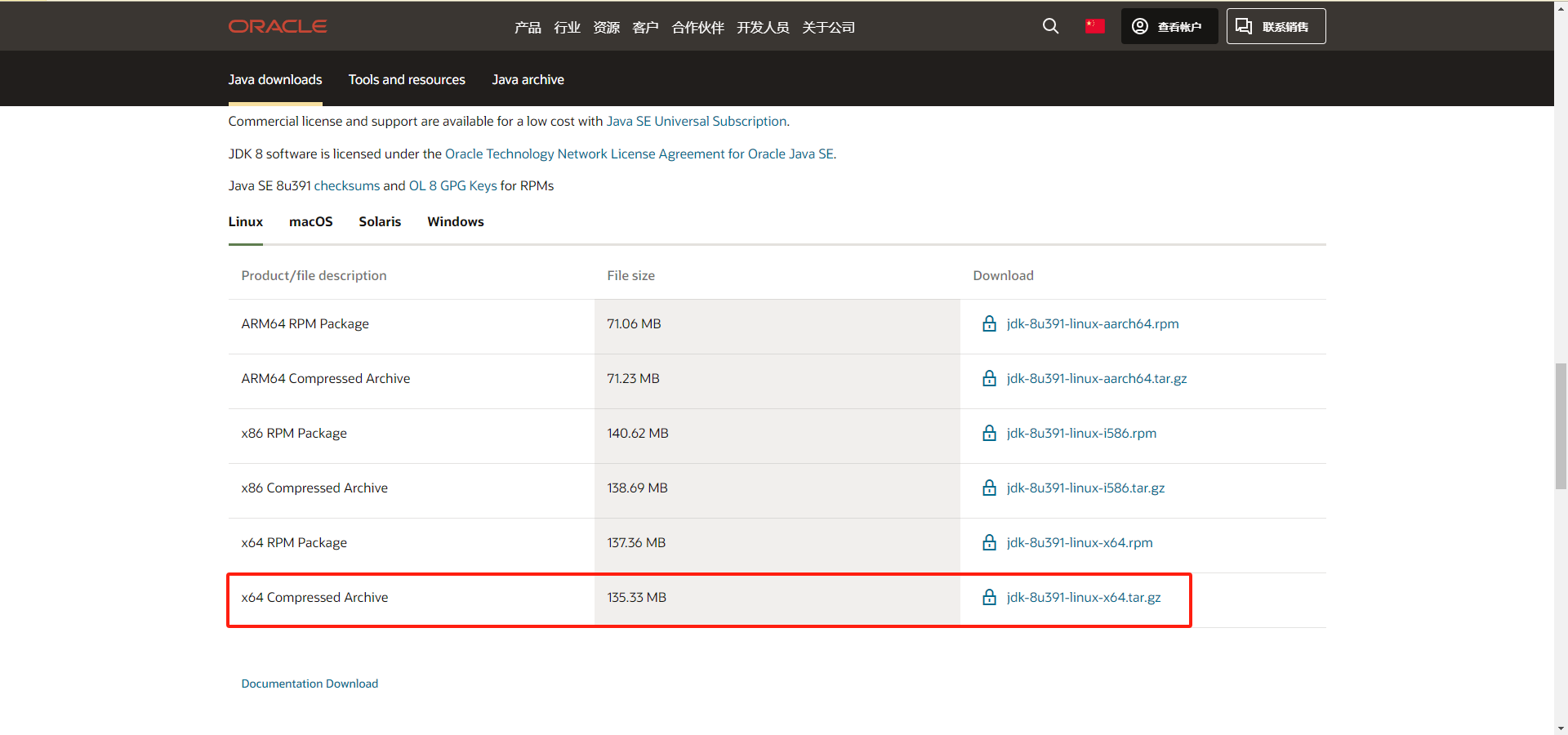This screenshot has height=735, width=1568.
Task: Open the 开发人员 menu
Action: [x=763, y=27]
